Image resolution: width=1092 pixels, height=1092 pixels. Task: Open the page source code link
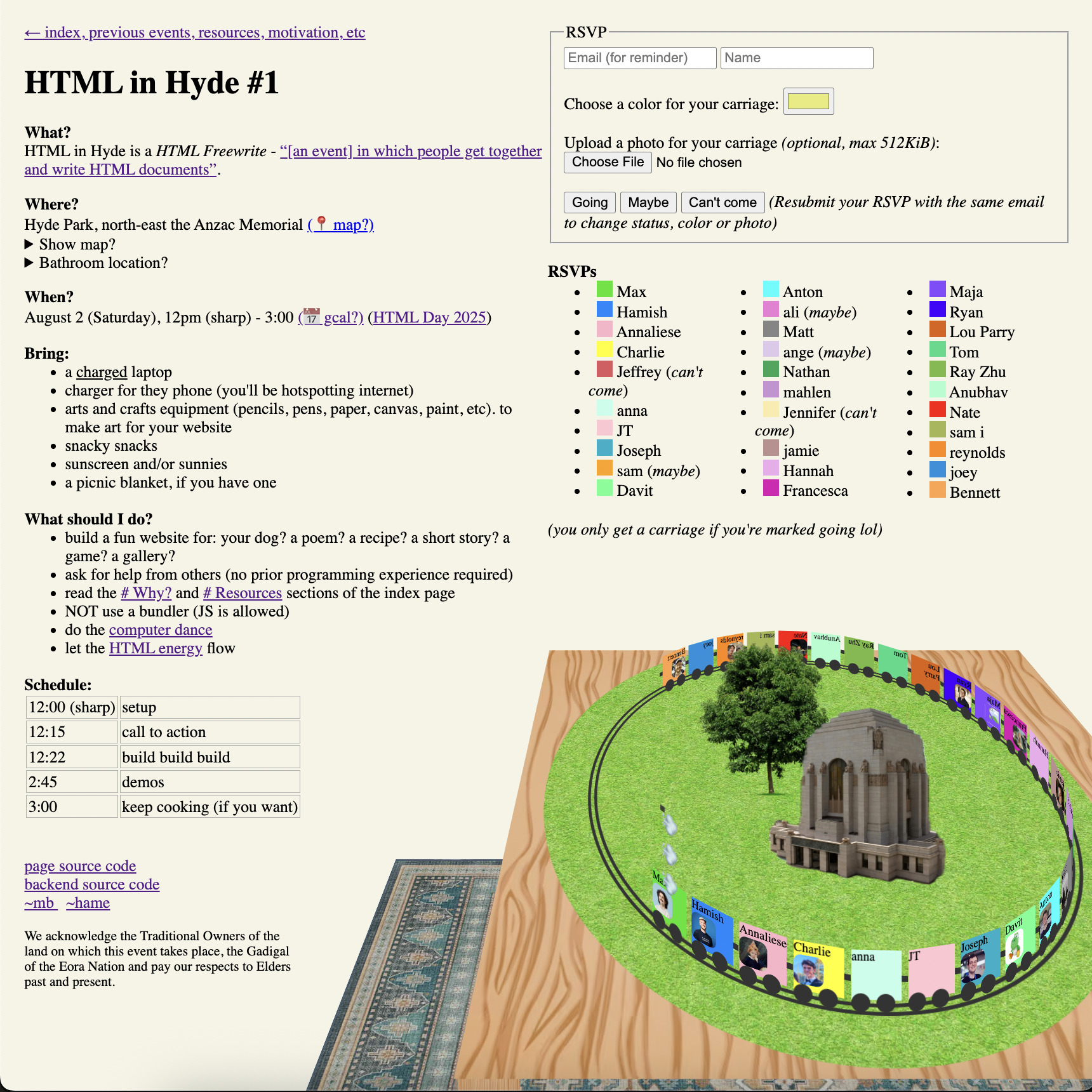(x=80, y=866)
